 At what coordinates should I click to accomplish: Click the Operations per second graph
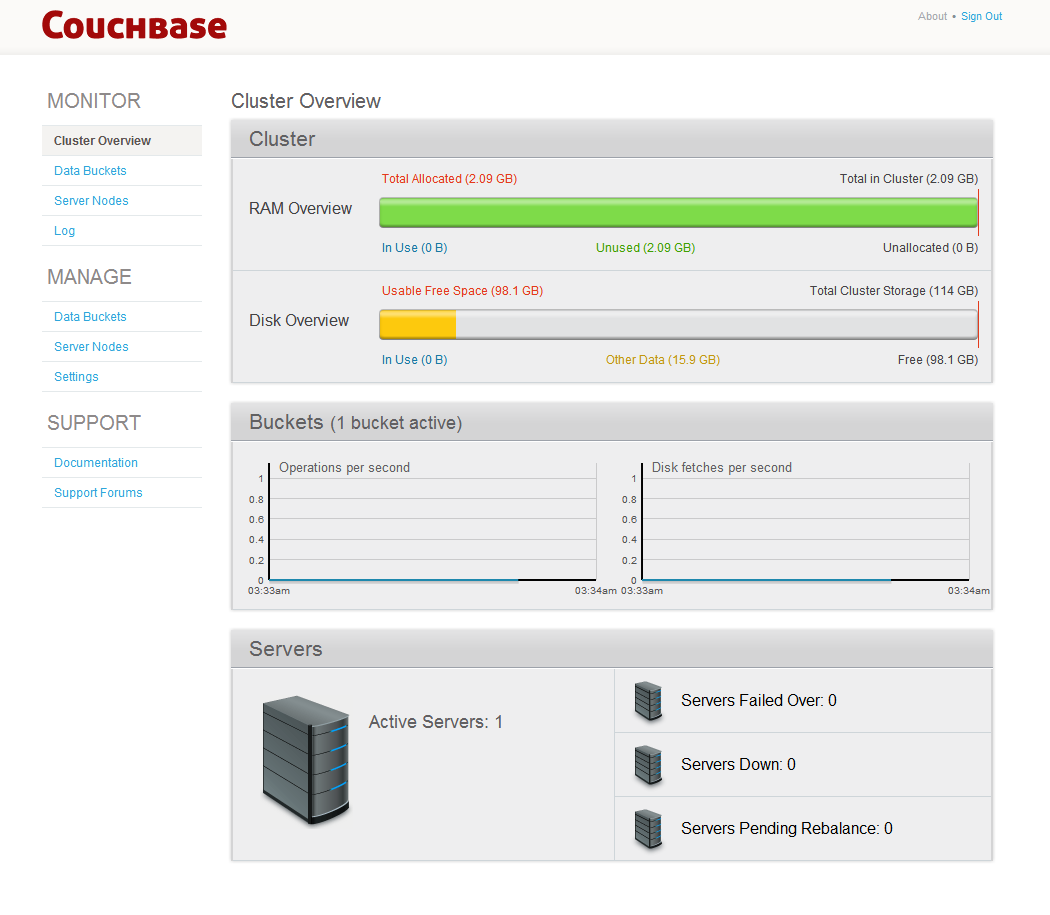(432, 522)
